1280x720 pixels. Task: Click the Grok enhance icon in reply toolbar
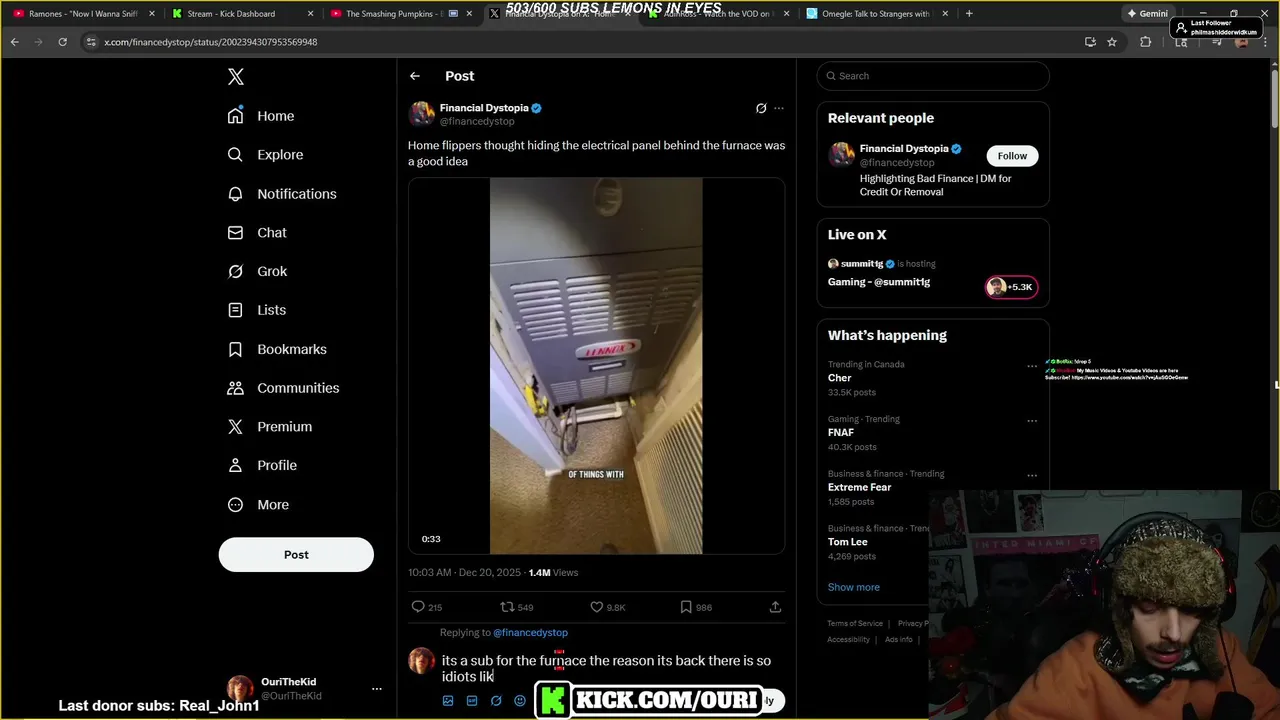496,701
